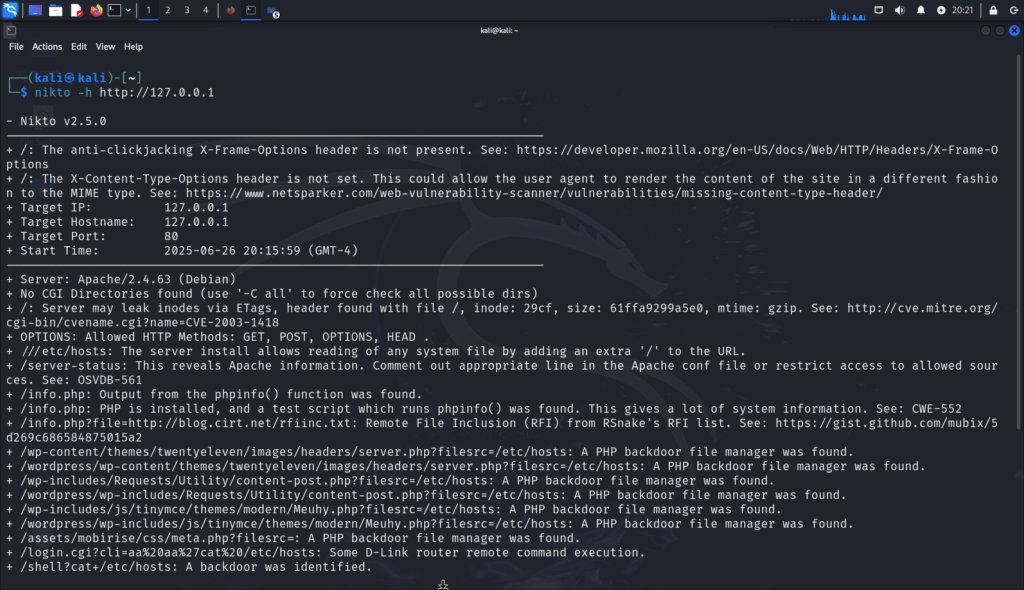Open the notifications bell icon

(921, 10)
